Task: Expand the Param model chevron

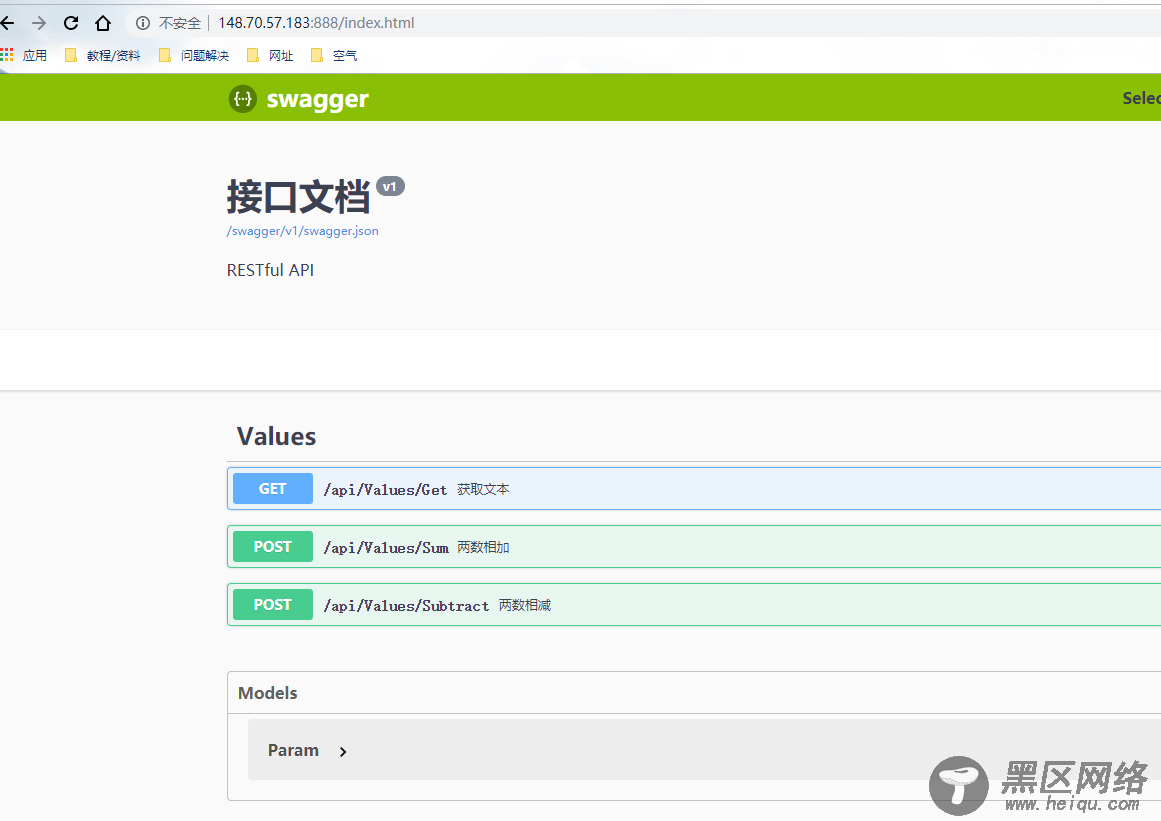Action: click(343, 751)
